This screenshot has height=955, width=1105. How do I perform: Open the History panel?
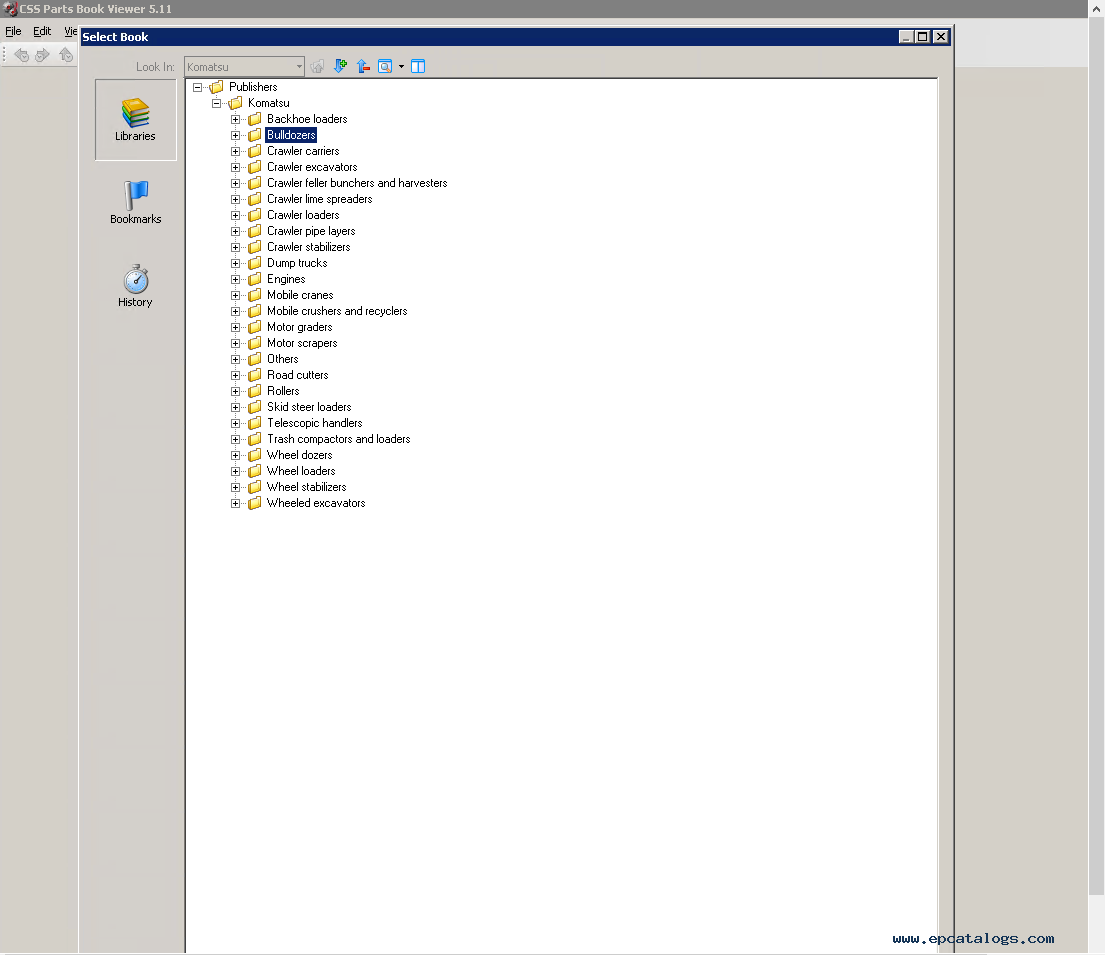pos(135,286)
